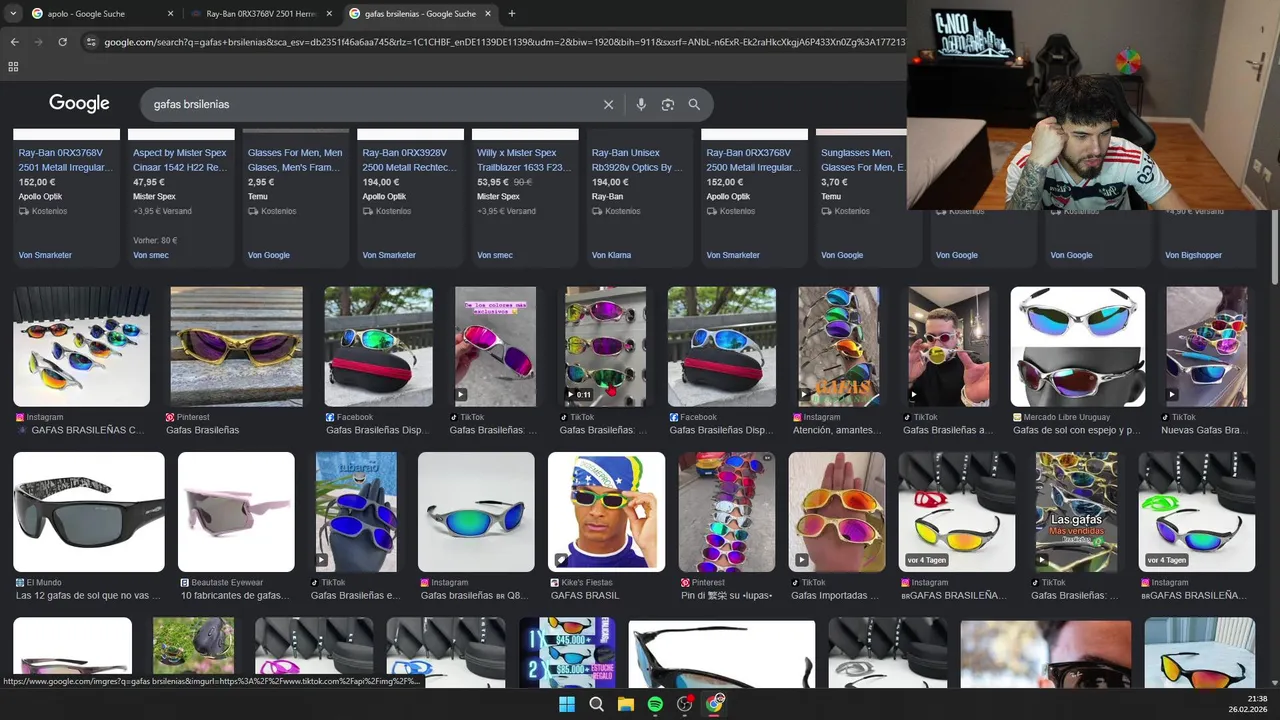The image size is (1280, 720).
Task: Open the Beautaste Eyewear pink glasses image
Action: [x=236, y=512]
